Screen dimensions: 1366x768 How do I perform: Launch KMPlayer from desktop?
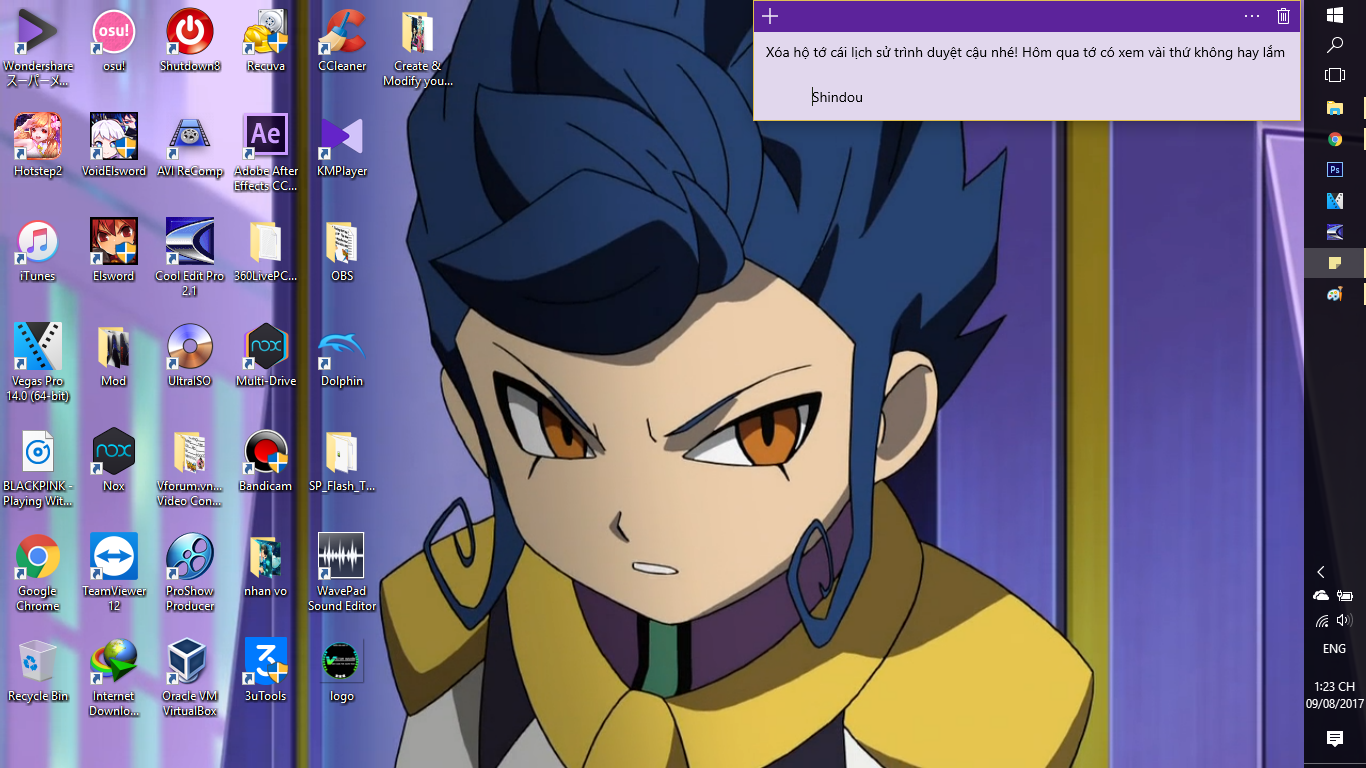click(342, 146)
